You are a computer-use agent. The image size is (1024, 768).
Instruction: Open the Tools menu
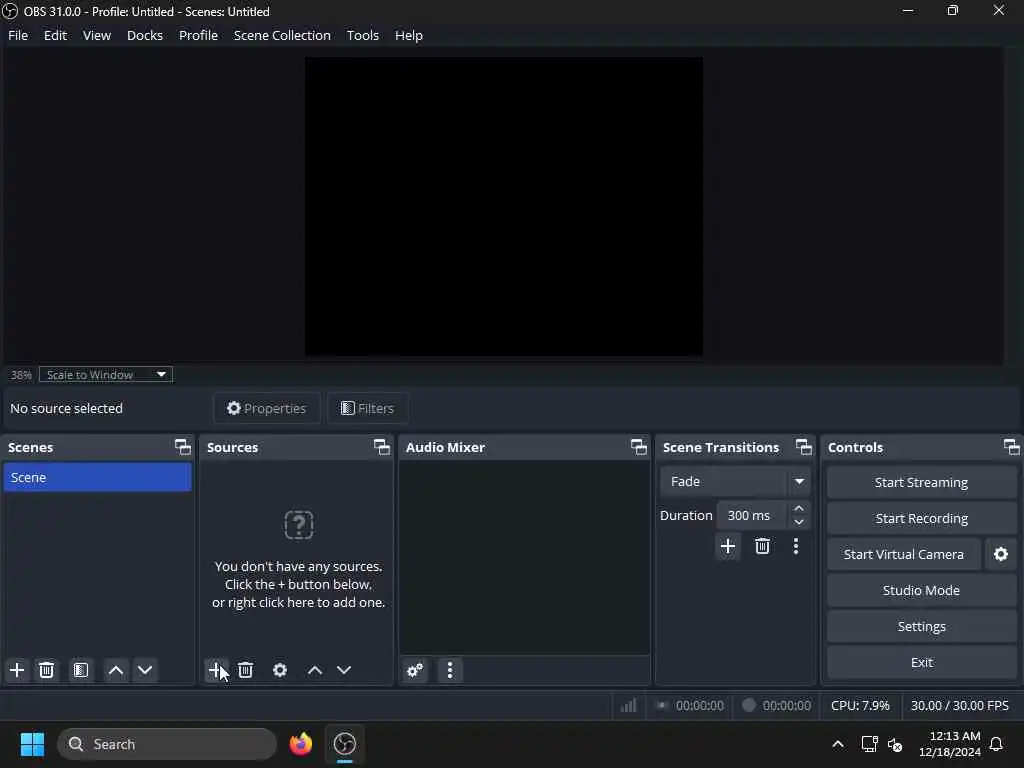click(363, 35)
